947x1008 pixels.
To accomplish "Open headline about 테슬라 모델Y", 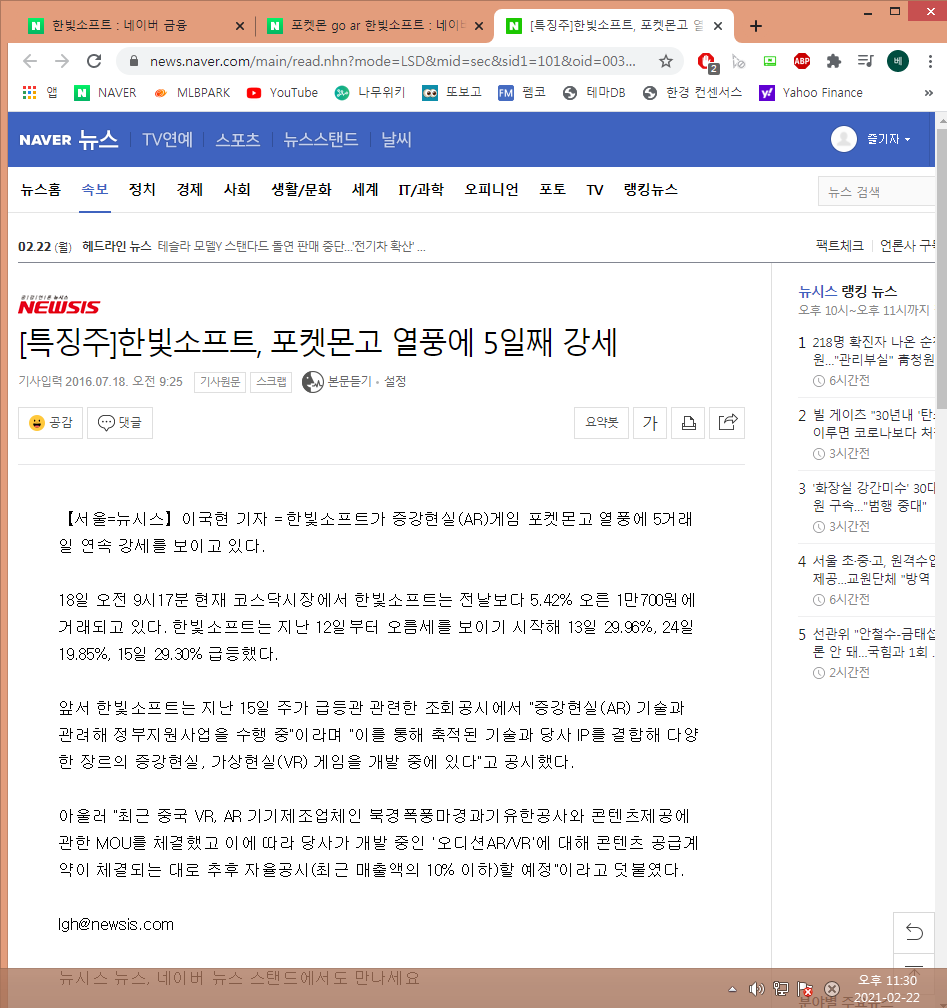I will click(291, 246).
